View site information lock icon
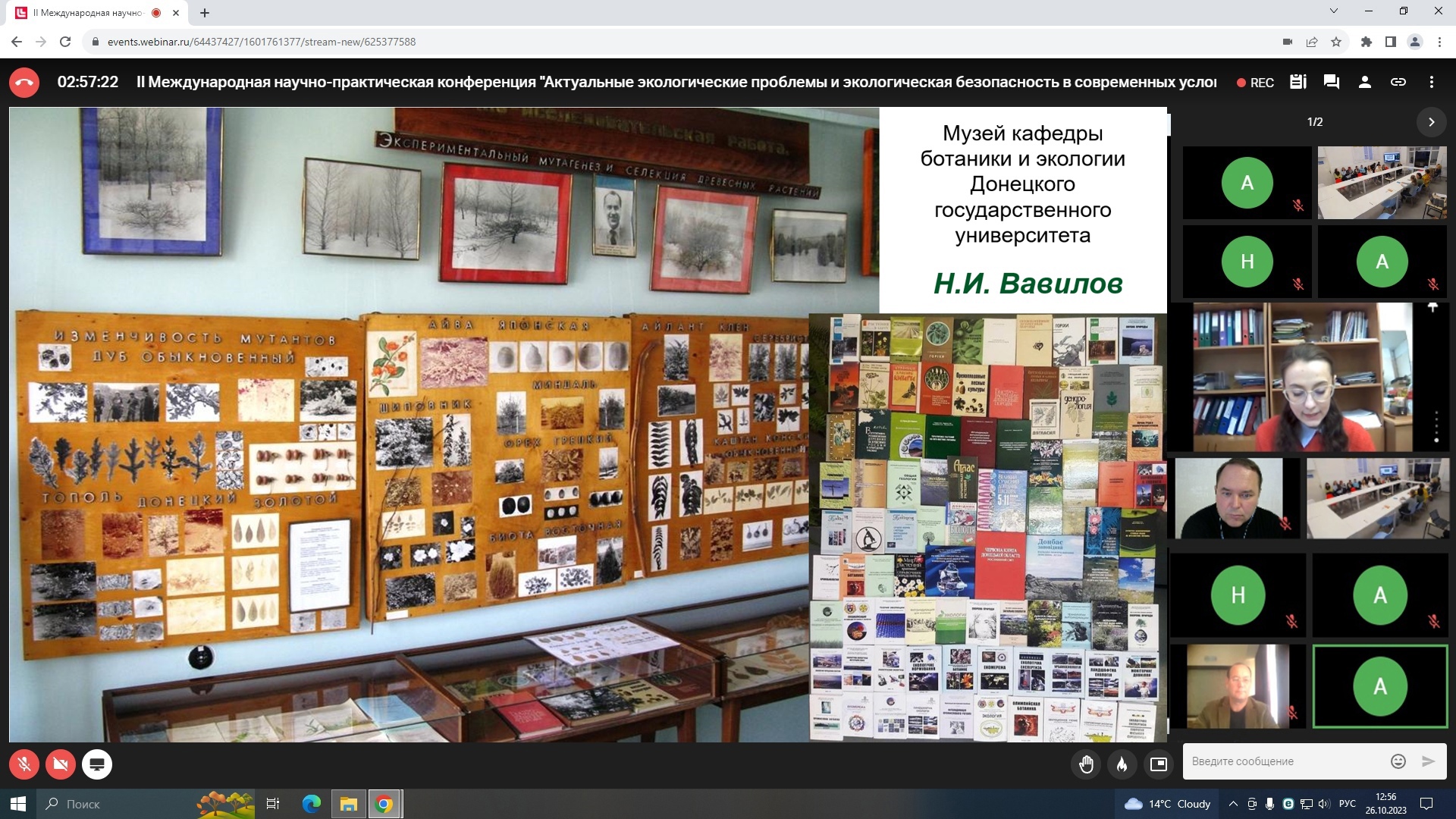Viewport: 1456px width, 819px height. (x=96, y=42)
